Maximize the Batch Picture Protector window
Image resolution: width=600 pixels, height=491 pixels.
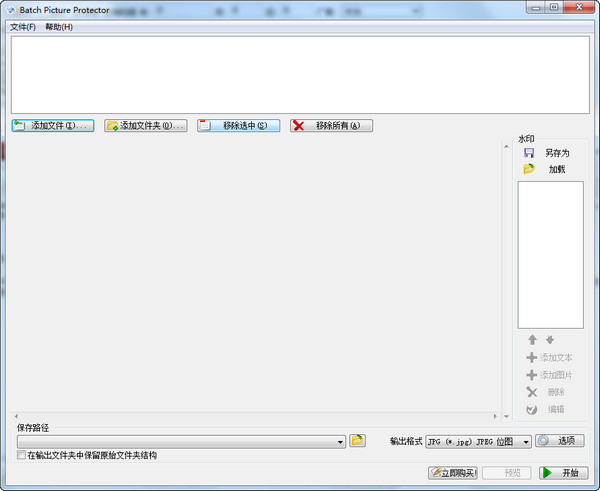point(553,7)
